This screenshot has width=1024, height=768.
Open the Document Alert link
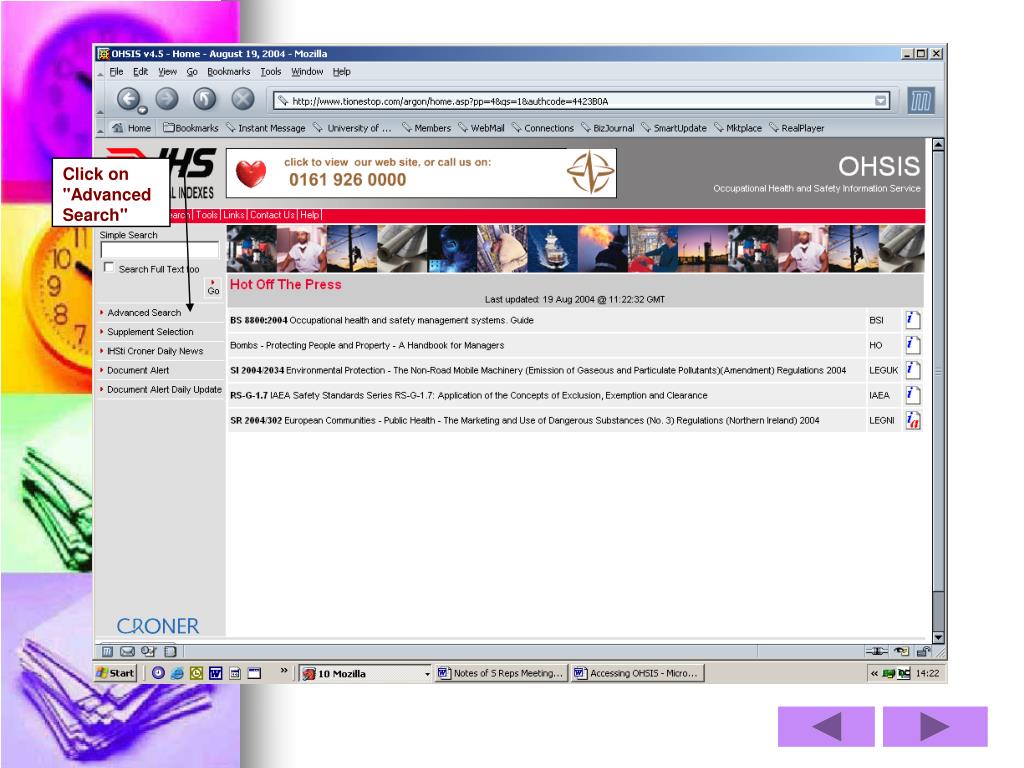click(138, 370)
